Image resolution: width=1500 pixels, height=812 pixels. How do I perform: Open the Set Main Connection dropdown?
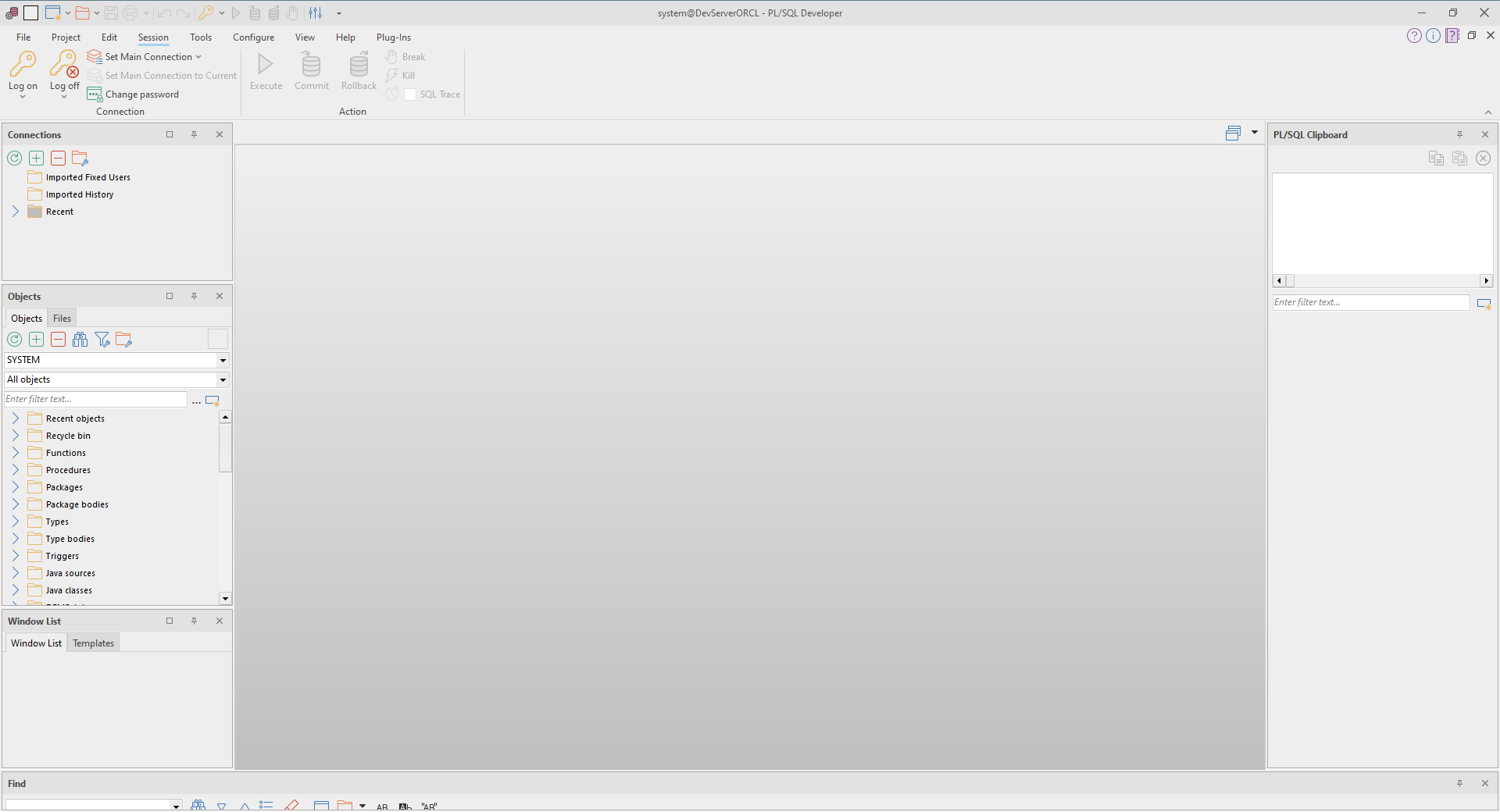coord(145,57)
